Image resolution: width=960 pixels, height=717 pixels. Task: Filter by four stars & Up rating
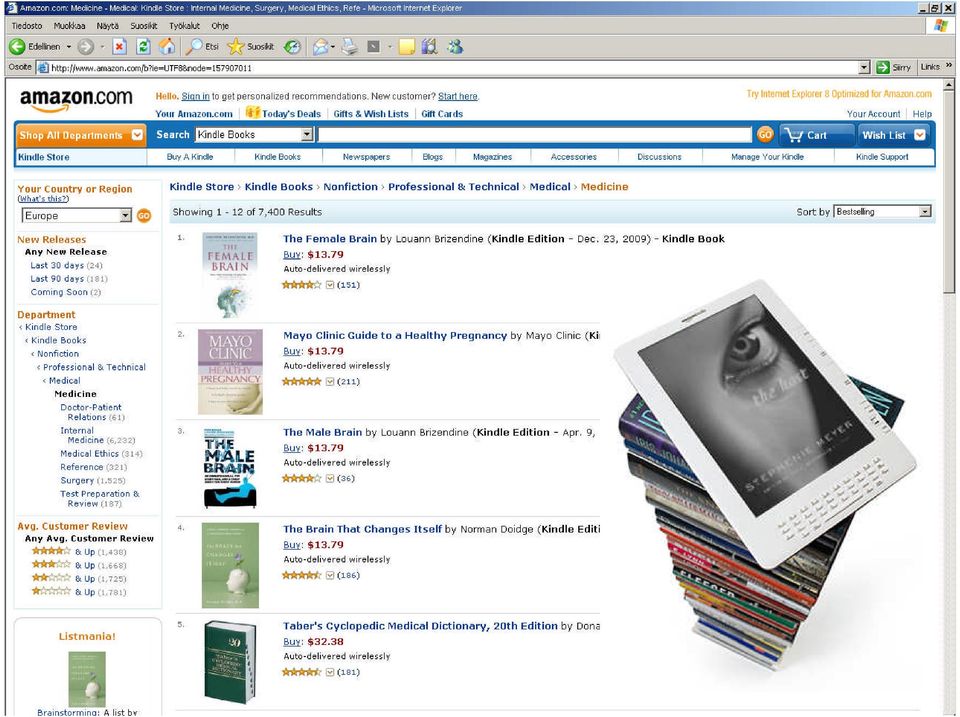(79, 552)
